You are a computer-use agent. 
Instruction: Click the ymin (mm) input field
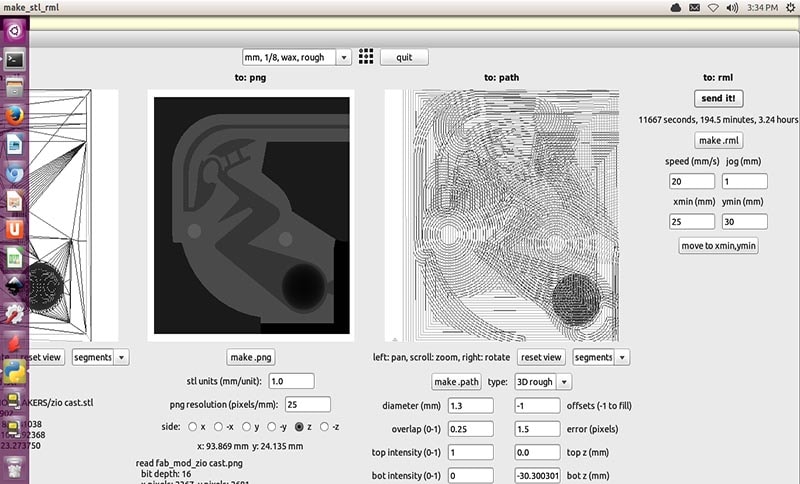[x=744, y=221]
